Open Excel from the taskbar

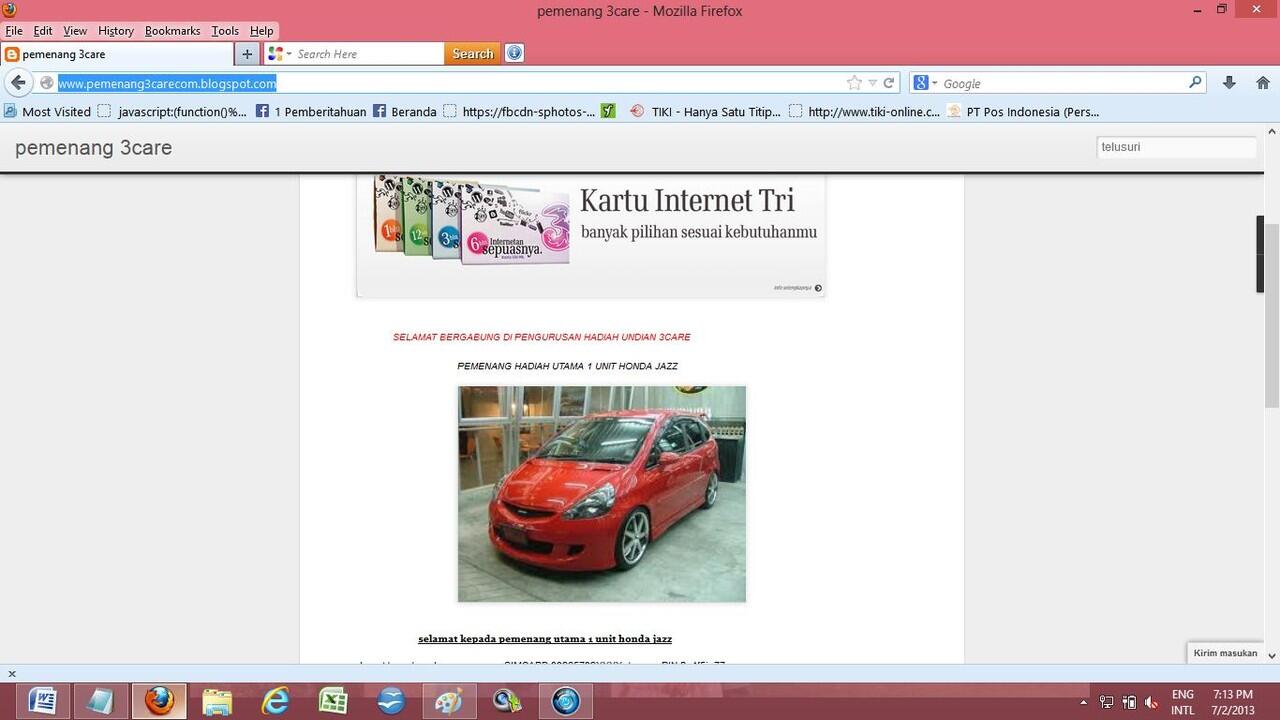(x=332, y=701)
